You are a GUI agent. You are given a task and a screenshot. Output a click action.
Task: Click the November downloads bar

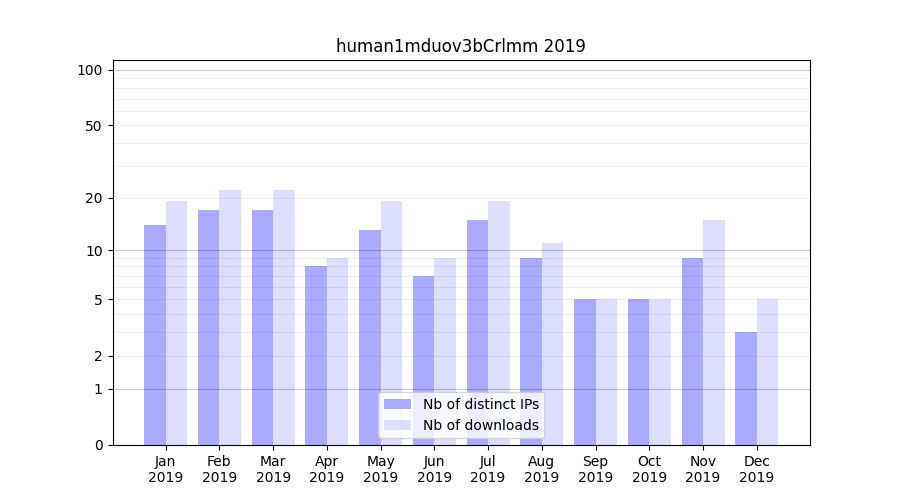[x=714, y=333]
